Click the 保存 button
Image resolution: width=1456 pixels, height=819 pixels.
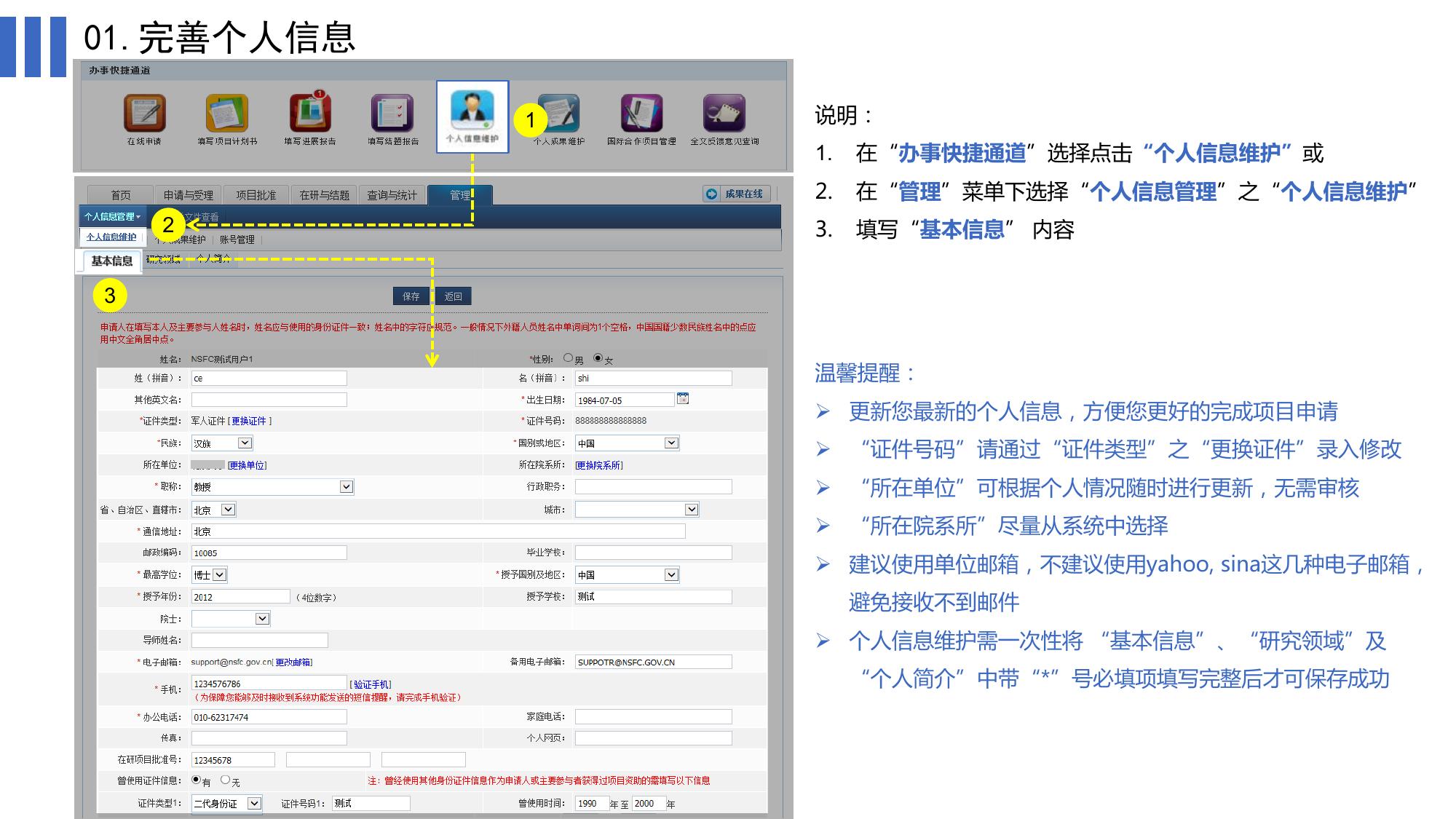point(411,296)
